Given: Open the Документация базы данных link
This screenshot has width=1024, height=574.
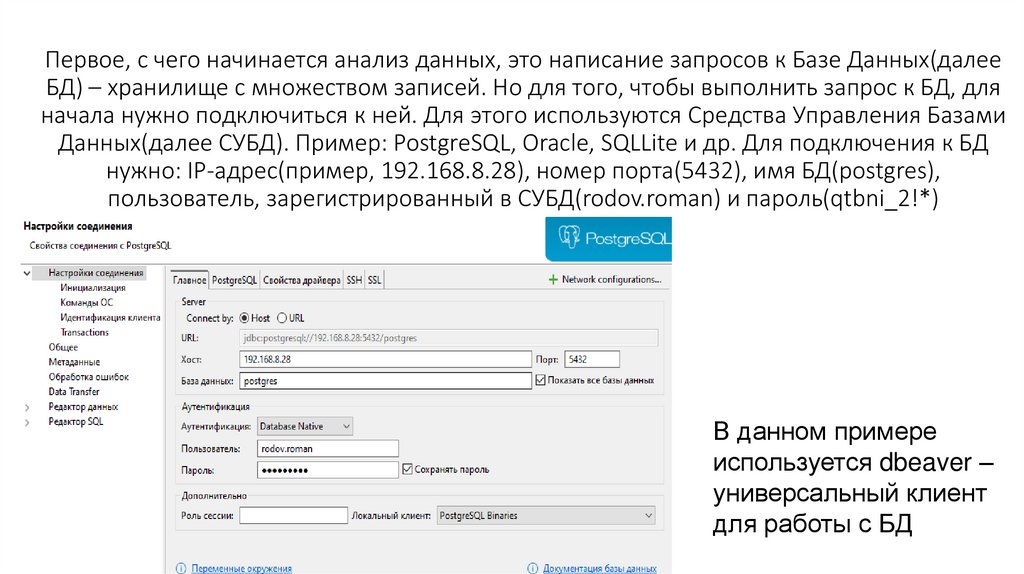Looking at the screenshot, I should (600, 568).
